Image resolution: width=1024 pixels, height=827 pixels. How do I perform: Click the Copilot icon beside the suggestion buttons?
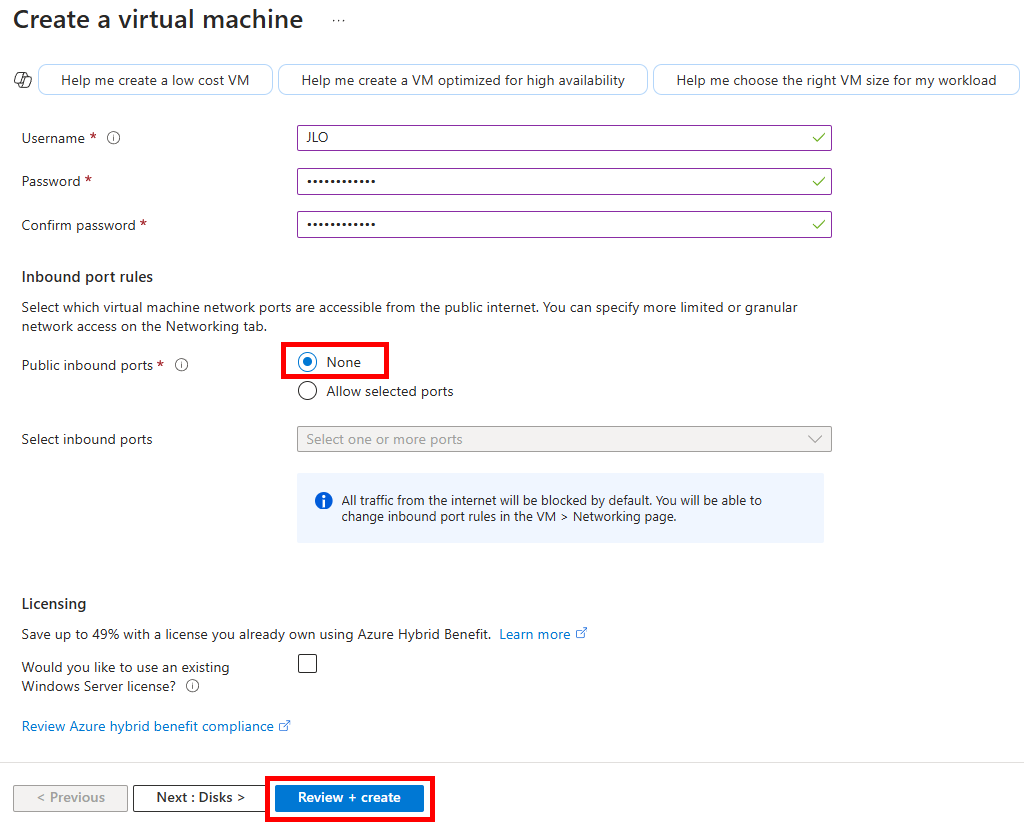[23, 80]
